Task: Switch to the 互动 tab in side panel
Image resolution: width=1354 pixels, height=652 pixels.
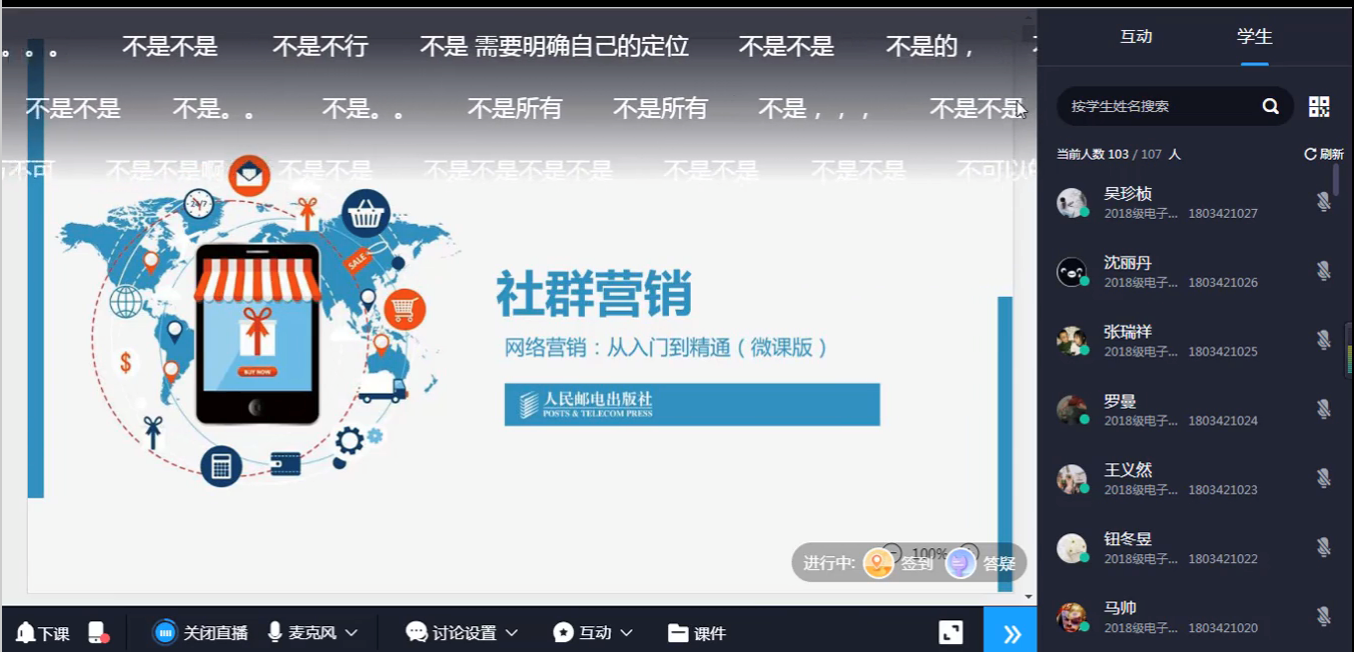Action: click(1136, 37)
